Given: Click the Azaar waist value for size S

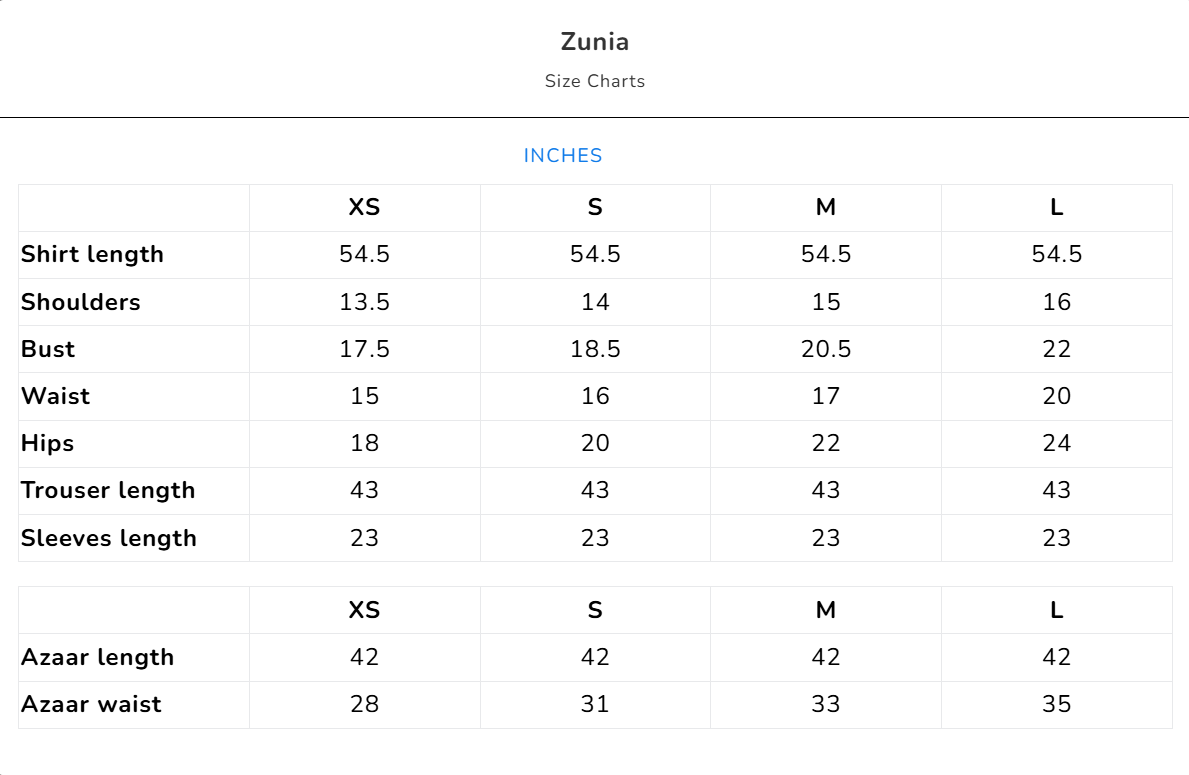Looking at the screenshot, I should pos(595,704).
